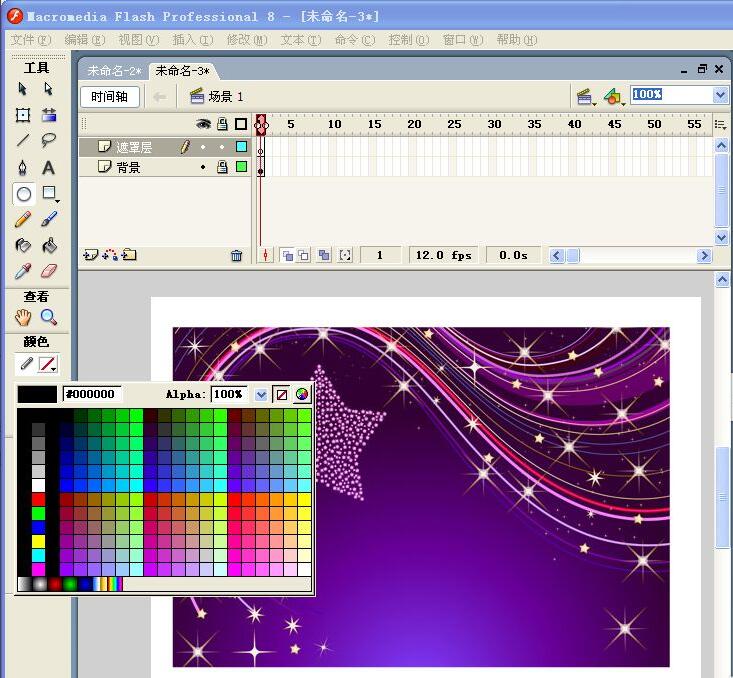Open the Edit Scene dropdown
Screen dimensions: 733x678
click(585, 97)
